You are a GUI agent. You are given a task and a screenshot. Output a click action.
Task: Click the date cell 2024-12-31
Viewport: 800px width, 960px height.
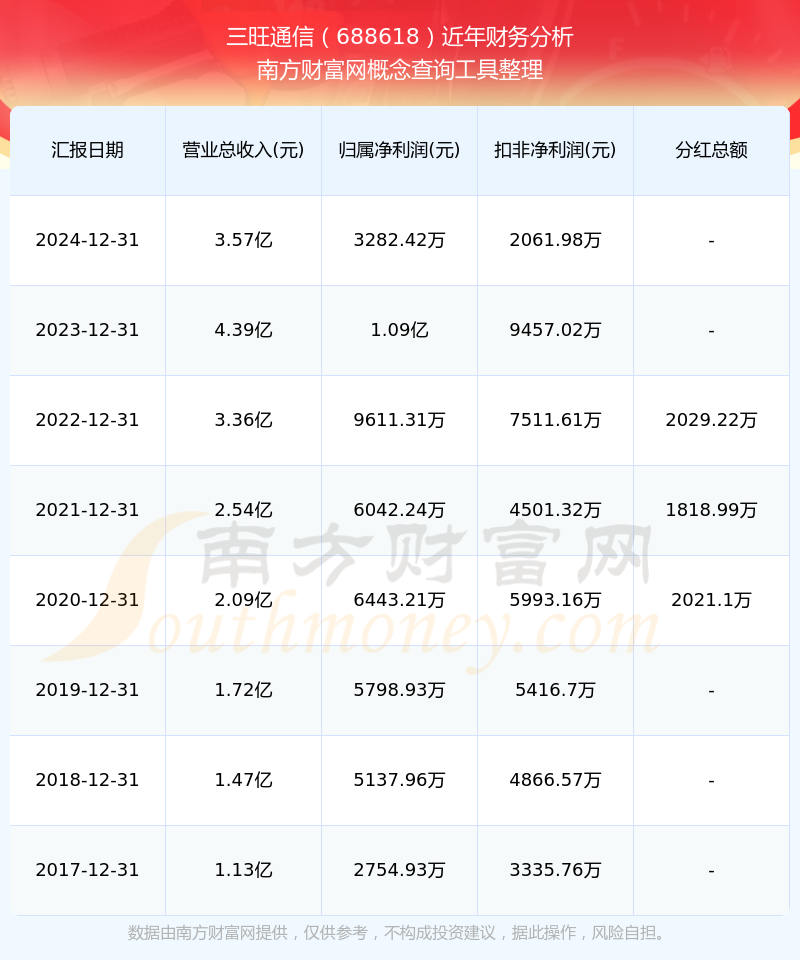(88, 240)
